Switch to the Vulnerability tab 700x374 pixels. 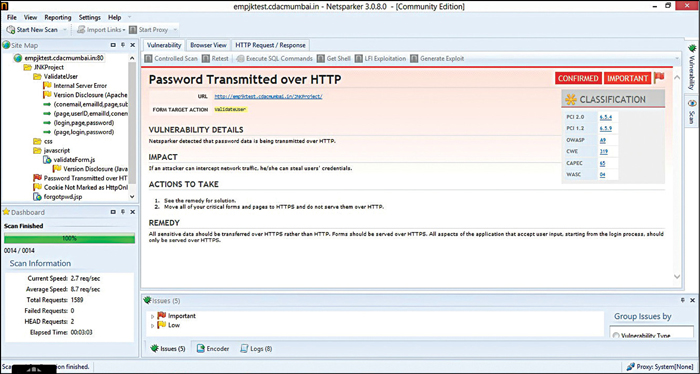tap(164, 45)
